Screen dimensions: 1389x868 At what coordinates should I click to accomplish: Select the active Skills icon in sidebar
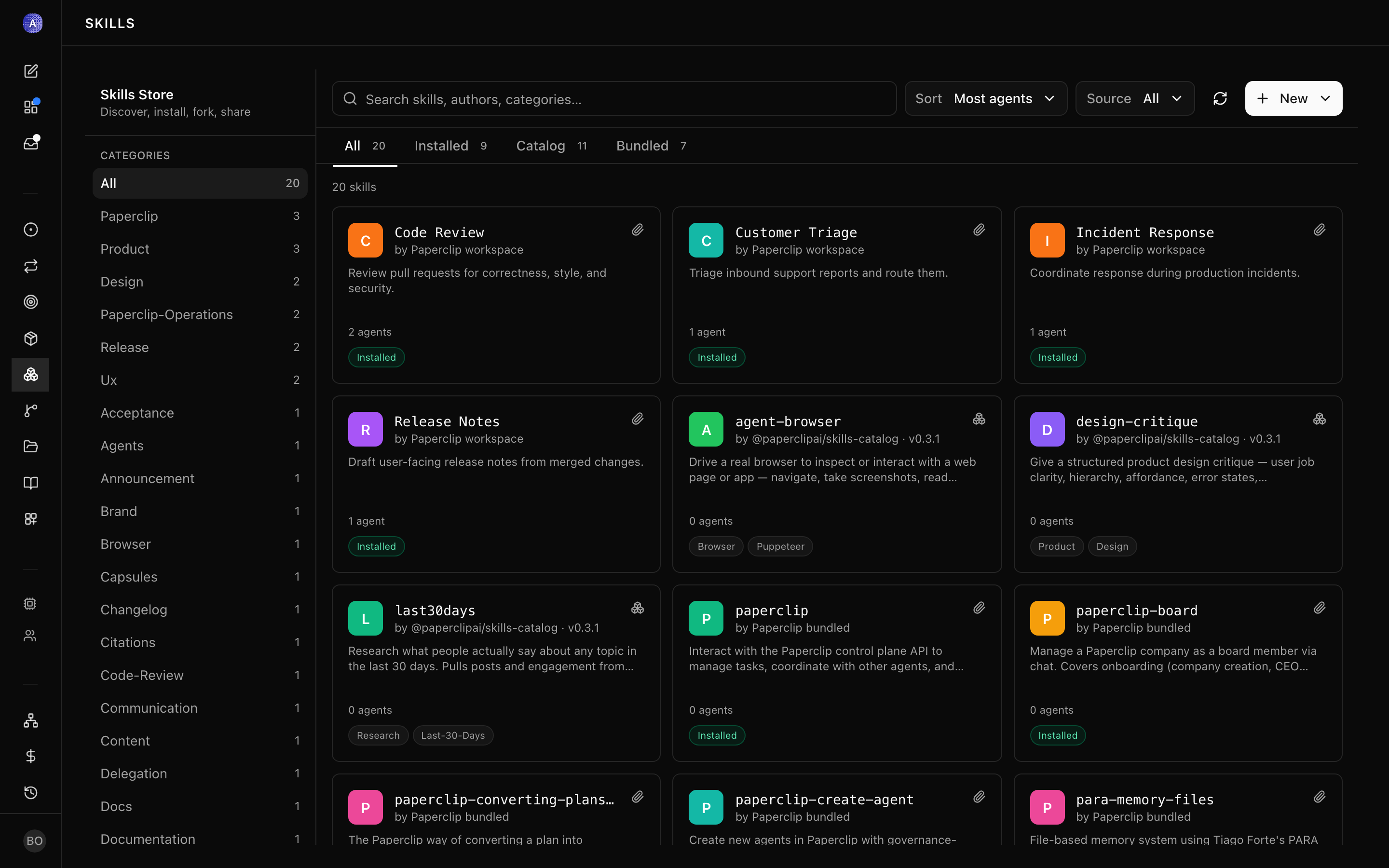pyautogui.click(x=30, y=374)
